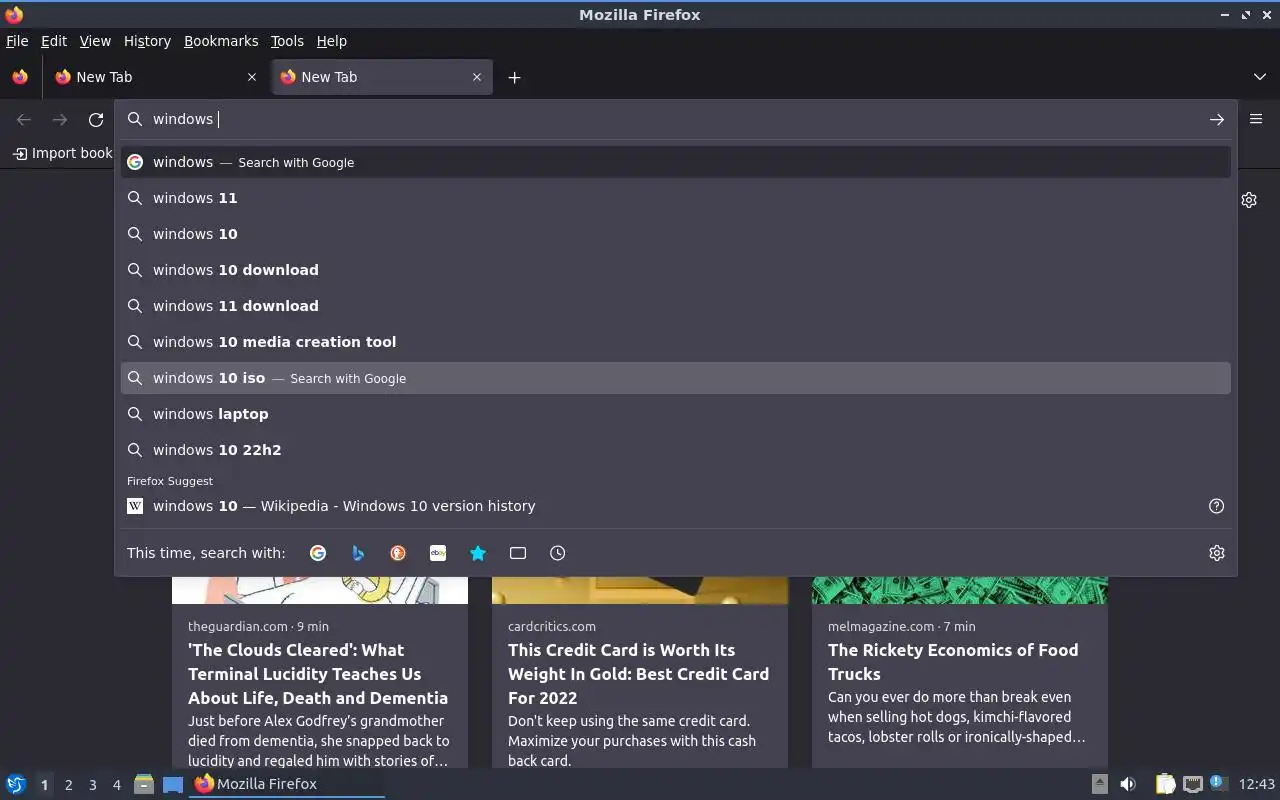Image resolution: width=1280 pixels, height=800 pixels.
Task: Open the Firefox hamburger application menu
Action: 1256,119
